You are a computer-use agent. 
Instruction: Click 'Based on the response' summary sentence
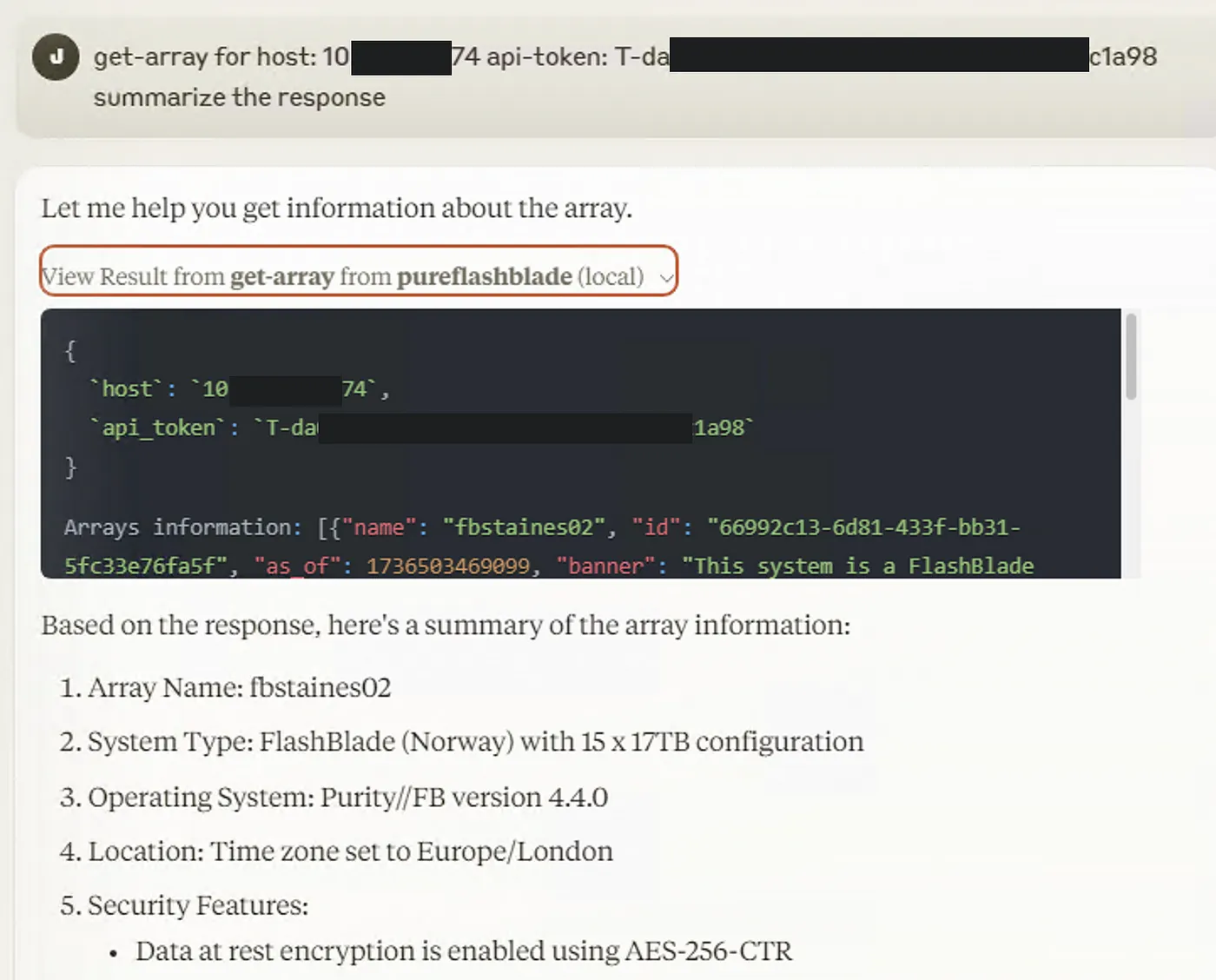[x=446, y=626]
